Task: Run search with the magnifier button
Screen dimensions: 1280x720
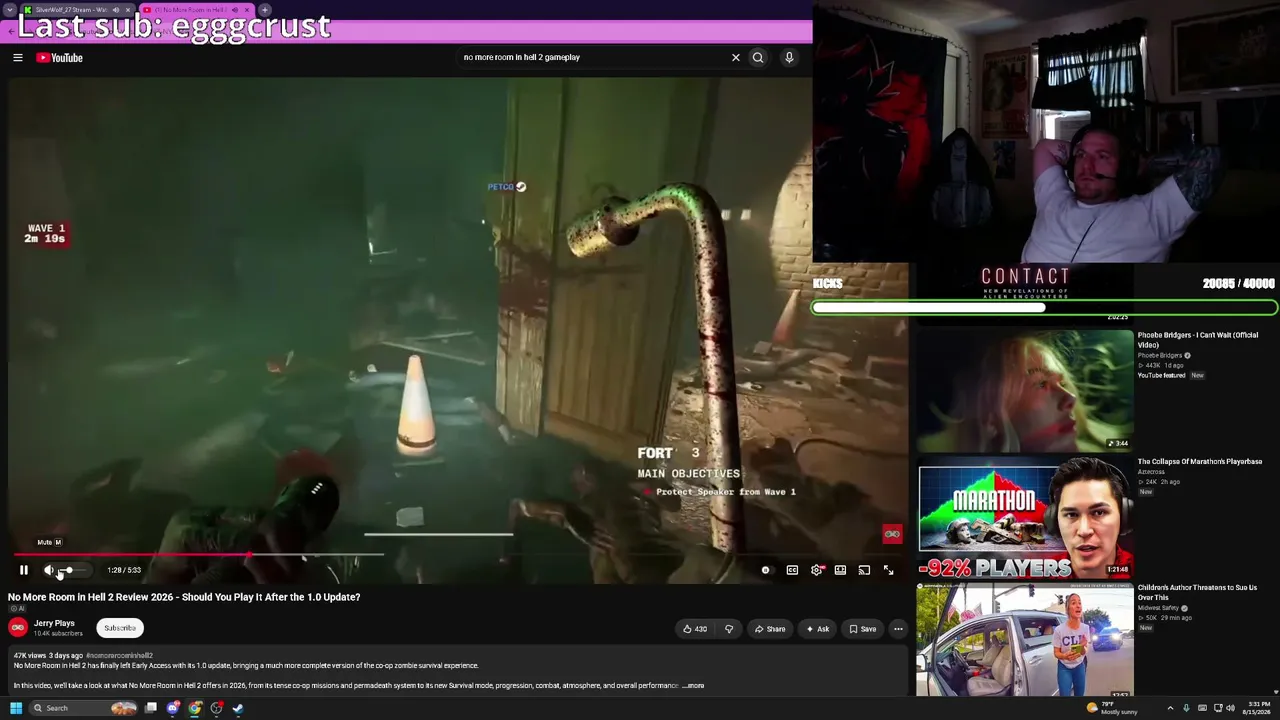Action: pyautogui.click(x=758, y=57)
